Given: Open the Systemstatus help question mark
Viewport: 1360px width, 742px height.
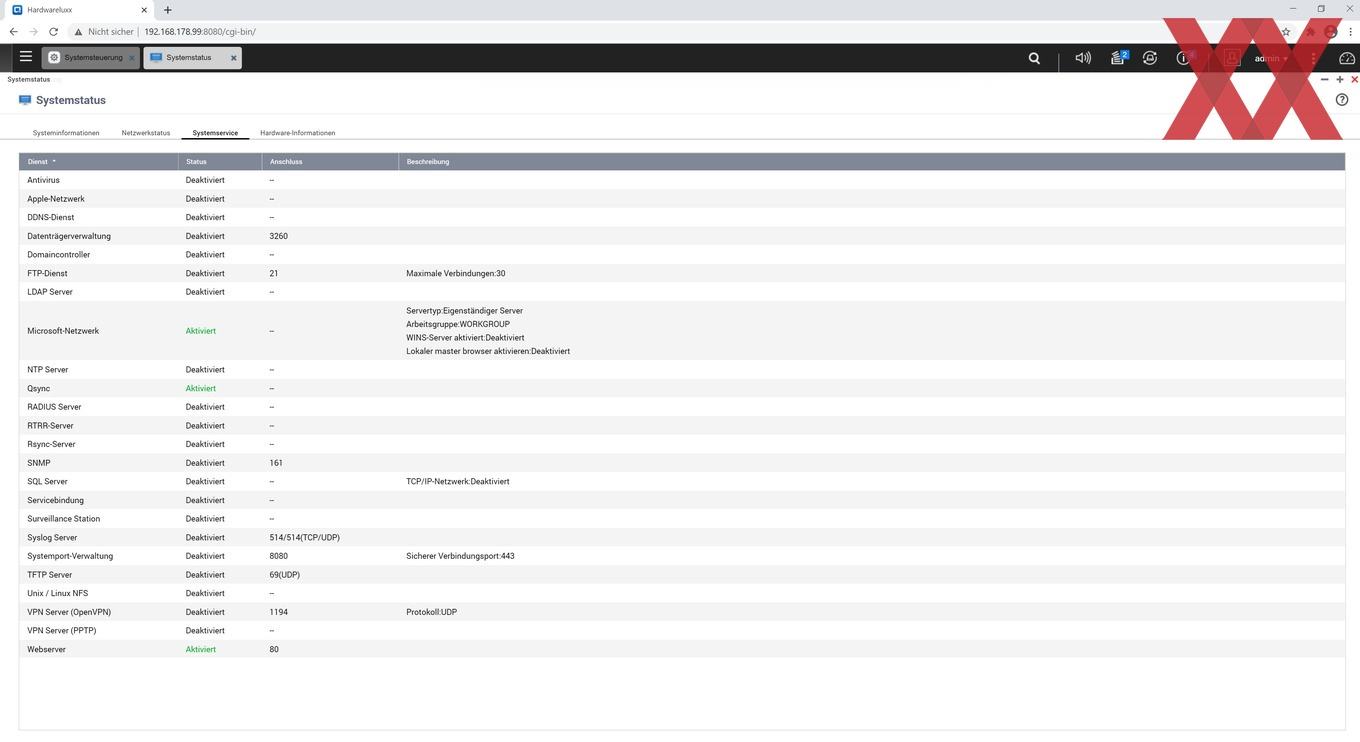Looking at the screenshot, I should 1342,100.
